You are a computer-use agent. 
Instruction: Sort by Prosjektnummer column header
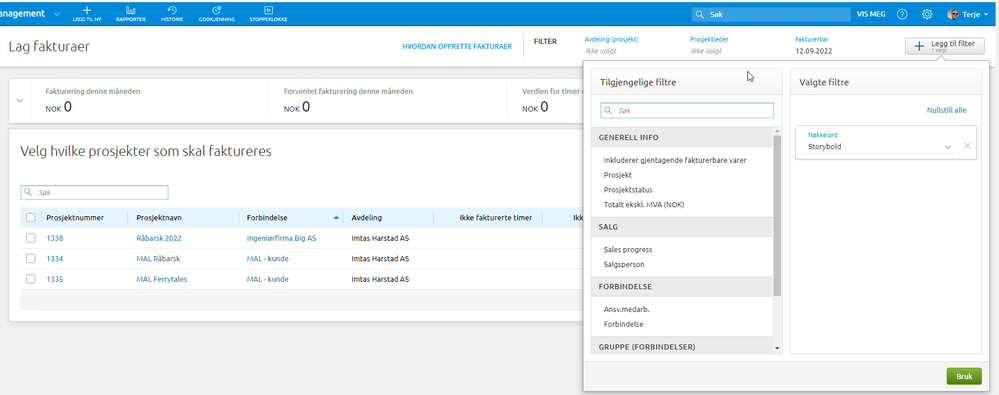coord(75,218)
